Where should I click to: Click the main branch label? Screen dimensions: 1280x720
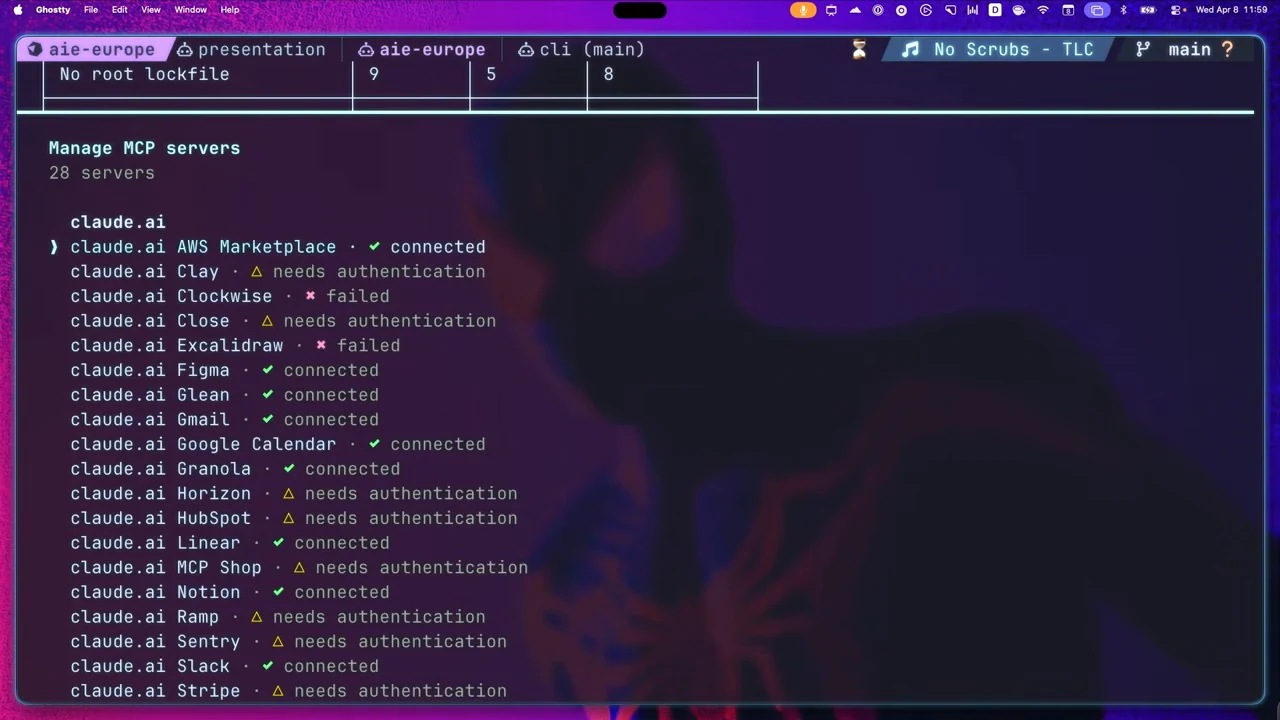[1189, 49]
